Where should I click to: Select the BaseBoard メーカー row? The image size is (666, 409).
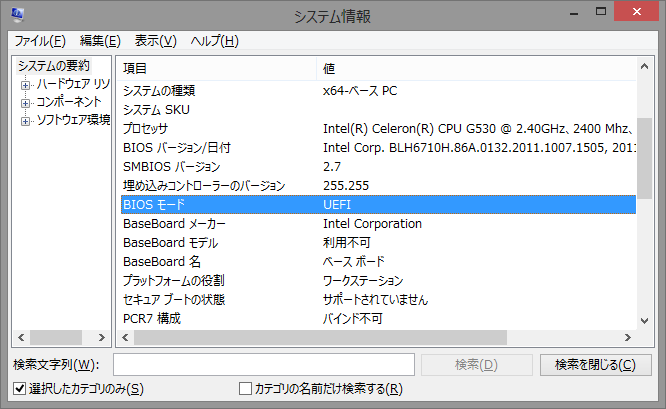pyautogui.click(x=378, y=223)
